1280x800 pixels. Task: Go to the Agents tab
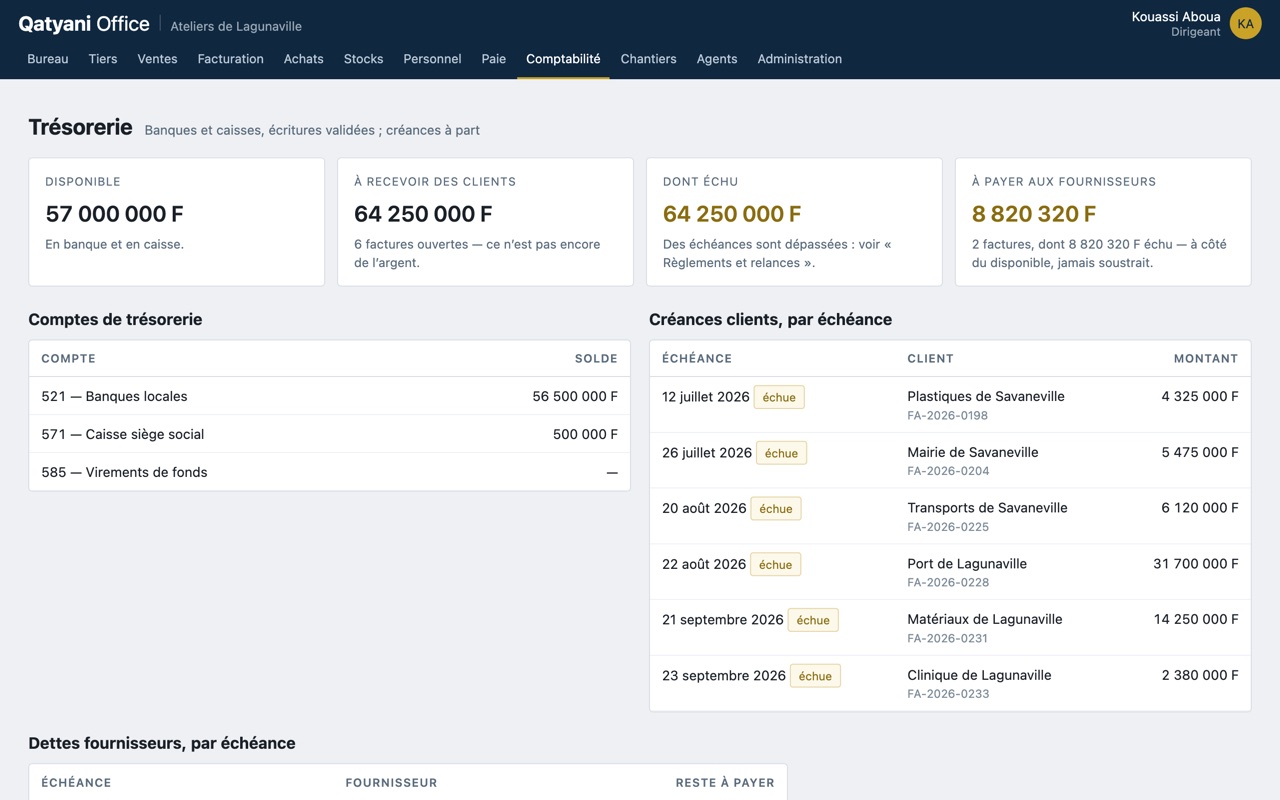point(717,59)
